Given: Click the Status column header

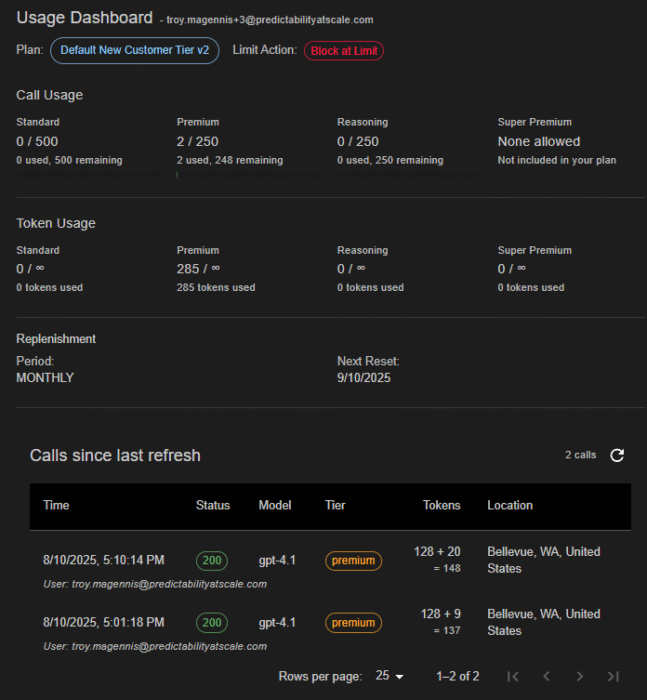Looking at the screenshot, I should click(213, 505).
